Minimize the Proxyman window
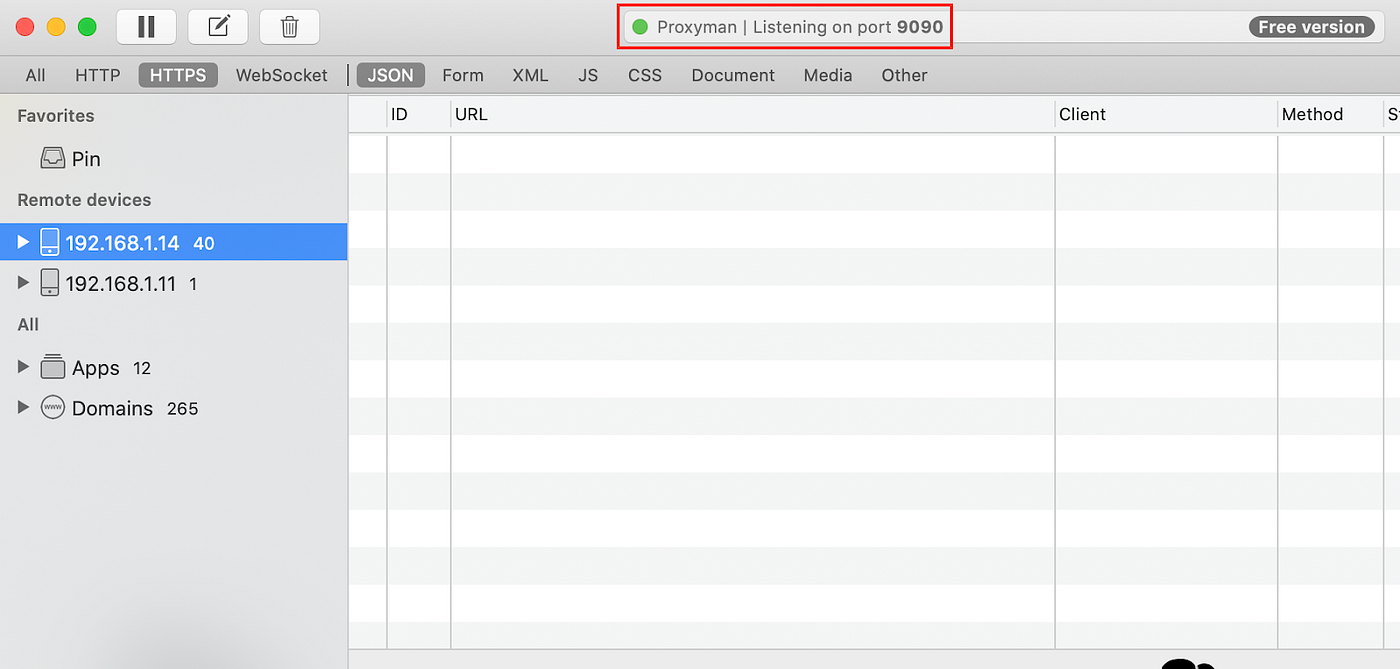Image resolution: width=1400 pixels, height=669 pixels. click(56, 27)
